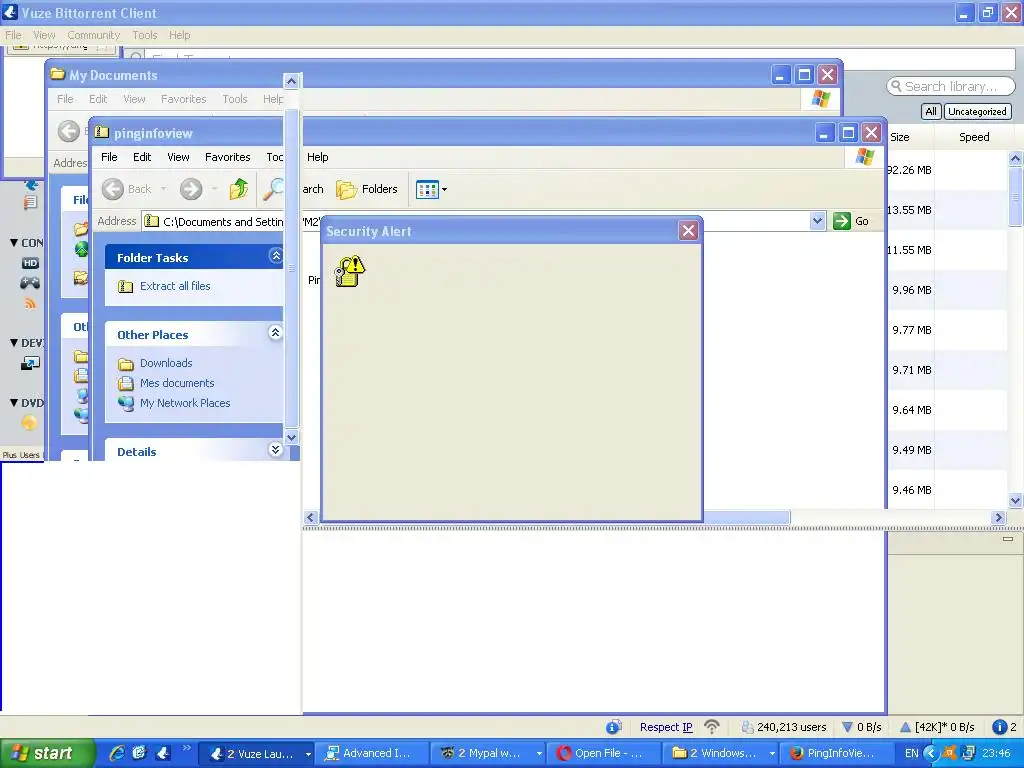Click the Search library field in Vuze
Screen dimensions: 1024x768
950,86
